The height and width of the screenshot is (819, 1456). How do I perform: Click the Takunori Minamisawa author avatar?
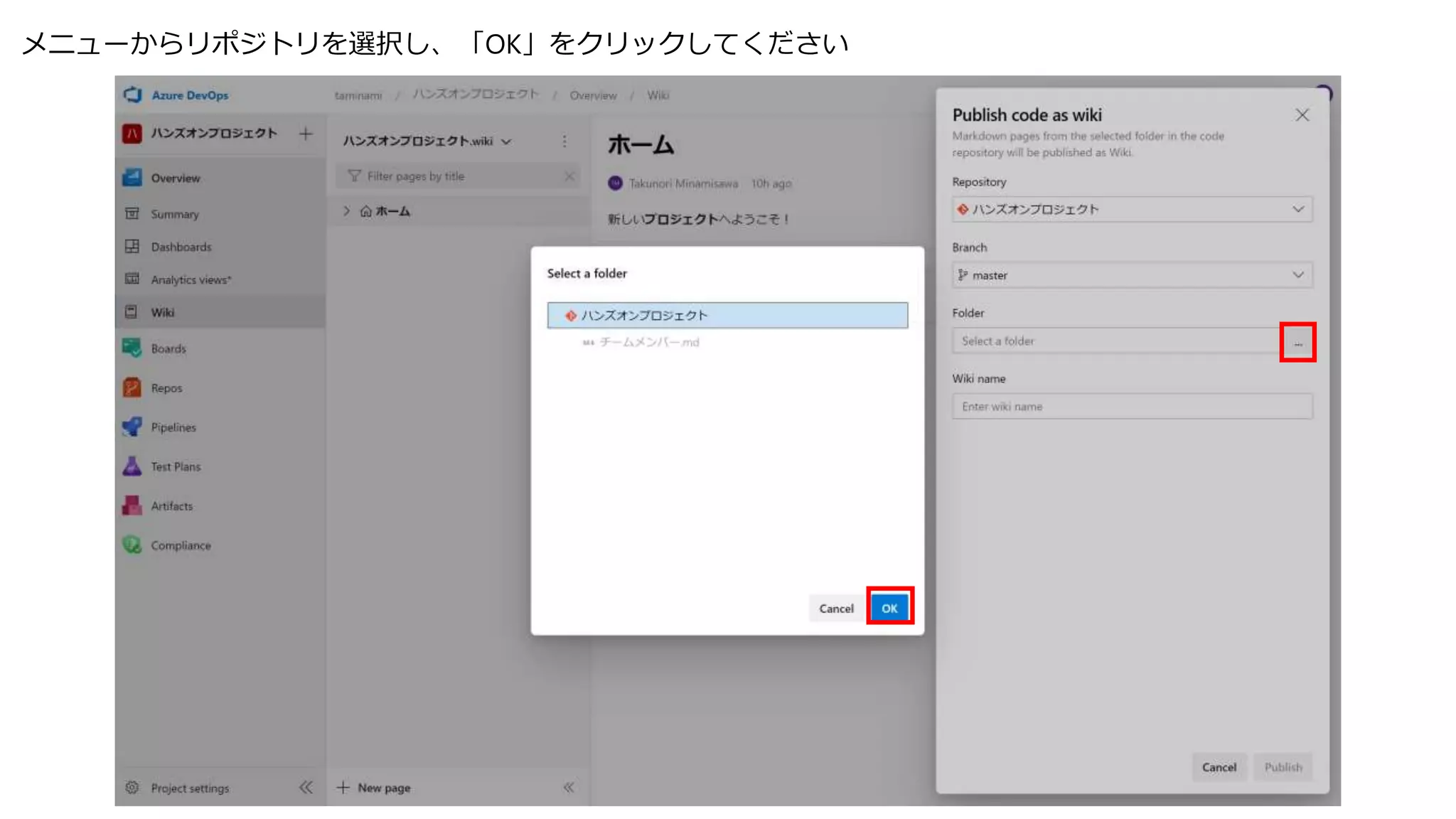[x=615, y=183]
